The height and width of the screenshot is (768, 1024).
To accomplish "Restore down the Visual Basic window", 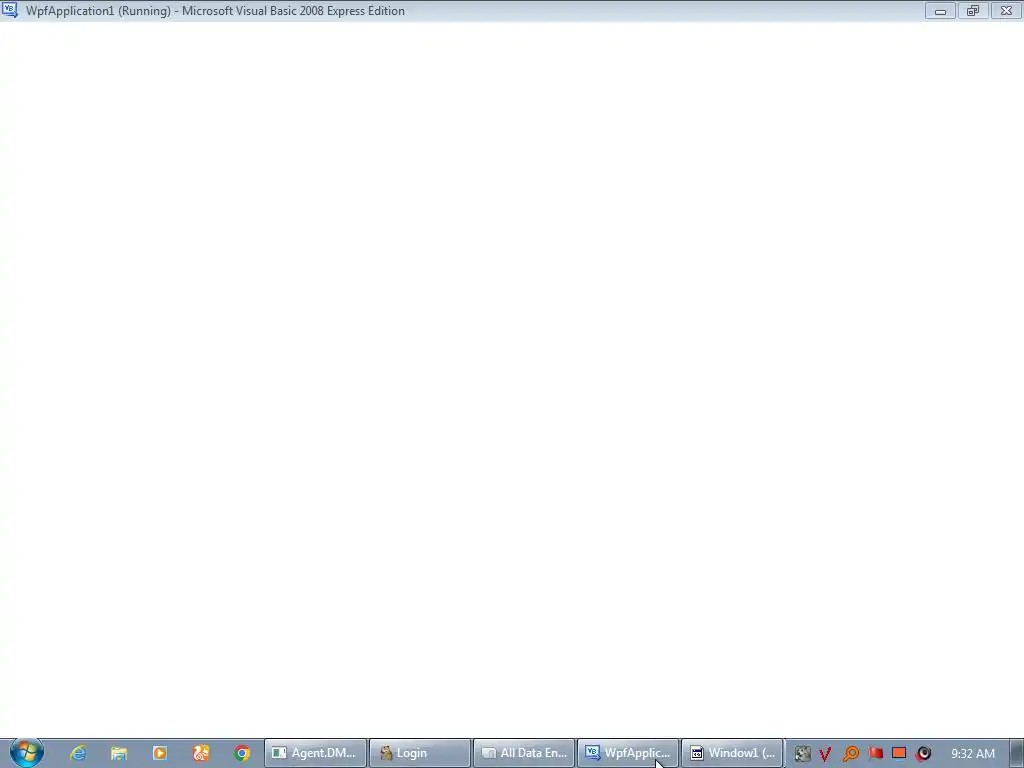I will (973, 10).
